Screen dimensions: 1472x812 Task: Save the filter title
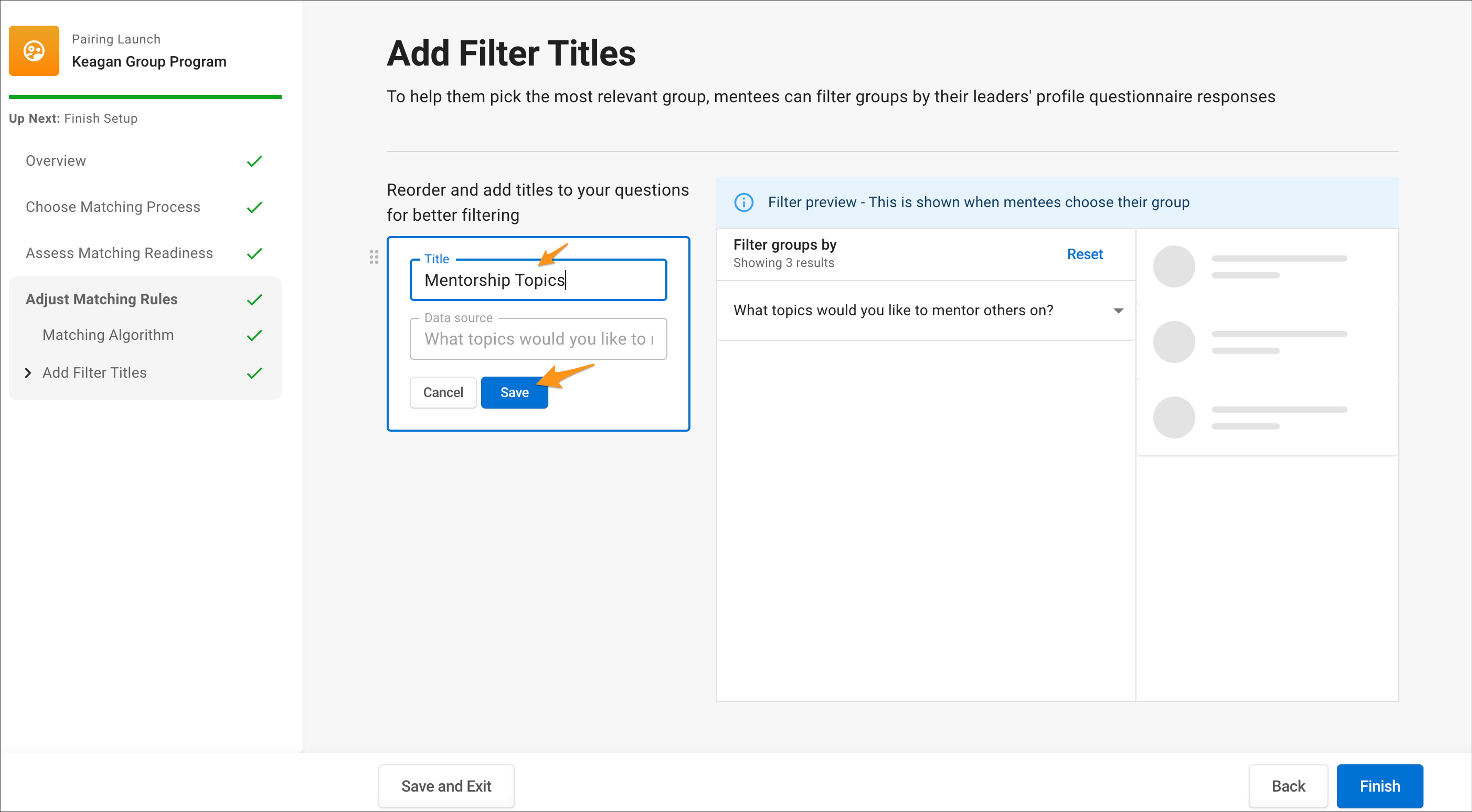(514, 393)
